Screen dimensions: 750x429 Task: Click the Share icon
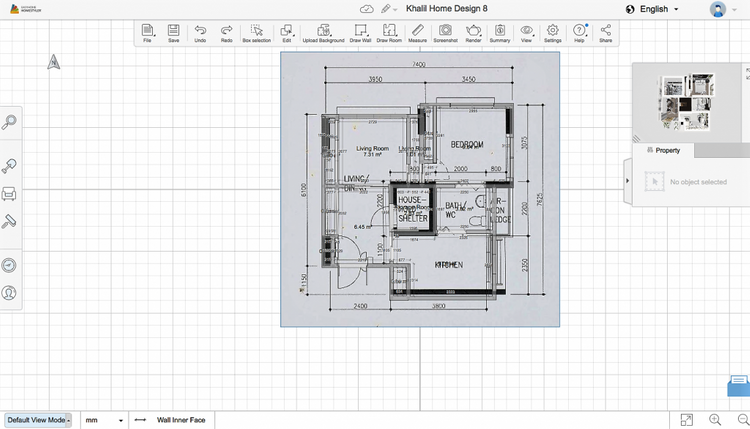coord(606,33)
